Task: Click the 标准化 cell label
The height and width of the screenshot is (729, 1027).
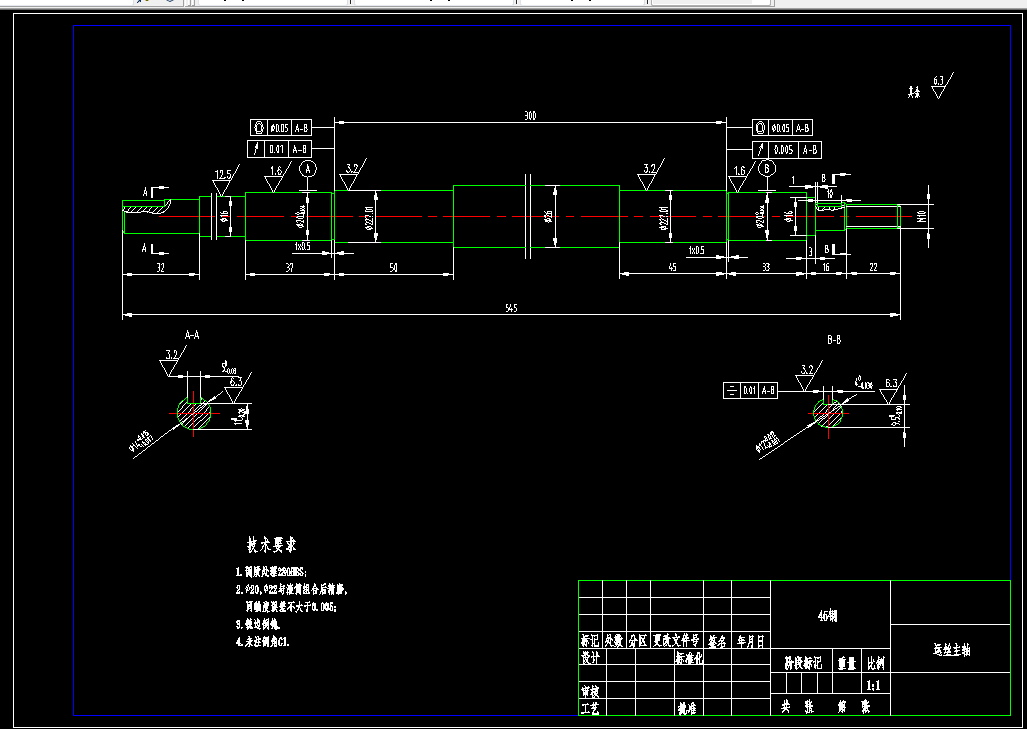Action: click(689, 658)
